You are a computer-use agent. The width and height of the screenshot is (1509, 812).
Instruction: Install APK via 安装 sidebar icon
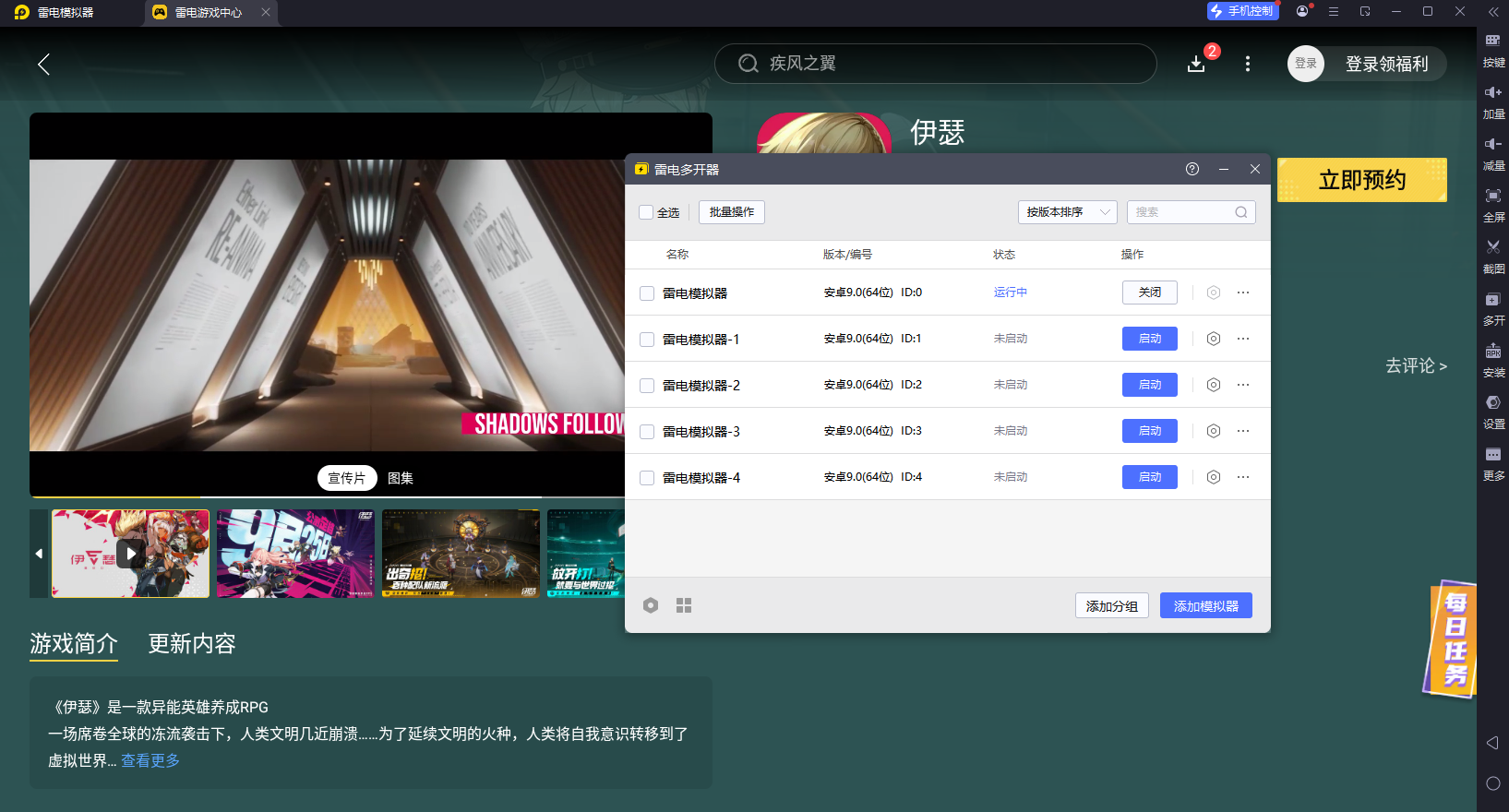pos(1493,360)
